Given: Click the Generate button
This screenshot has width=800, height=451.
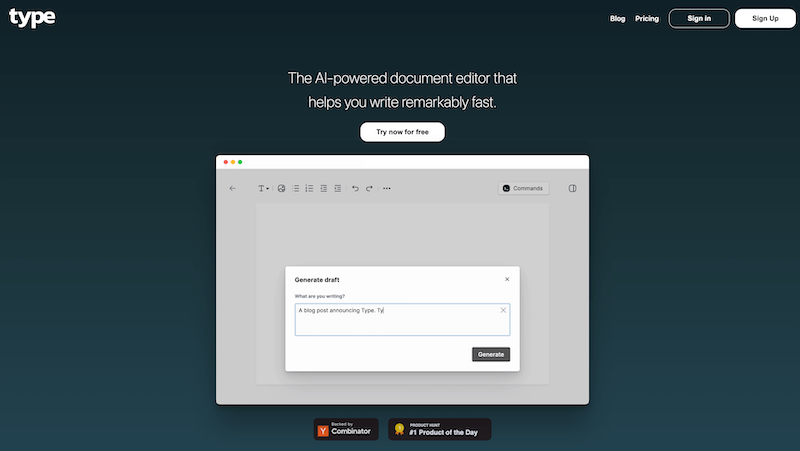Looking at the screenshot, I should click(491, 354).
